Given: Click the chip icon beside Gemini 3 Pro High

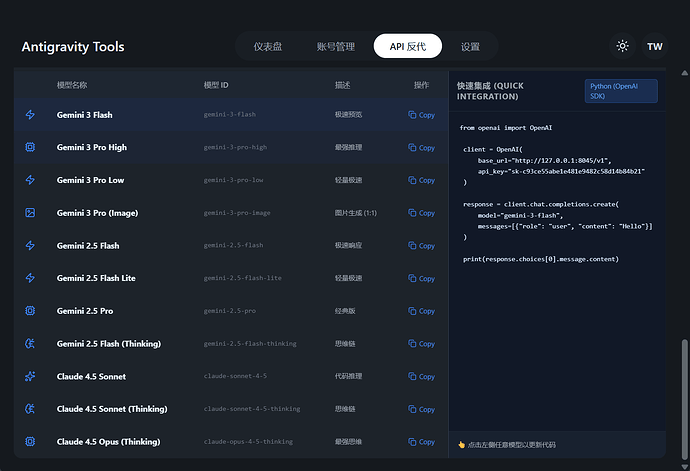Looking at the screenshot, I should pyautogui.click(x=30, y=147).
